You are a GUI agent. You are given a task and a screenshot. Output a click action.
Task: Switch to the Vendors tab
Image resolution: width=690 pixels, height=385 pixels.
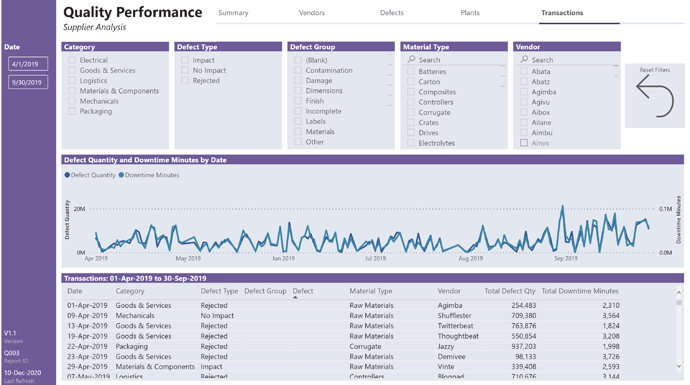pos(312,13)
